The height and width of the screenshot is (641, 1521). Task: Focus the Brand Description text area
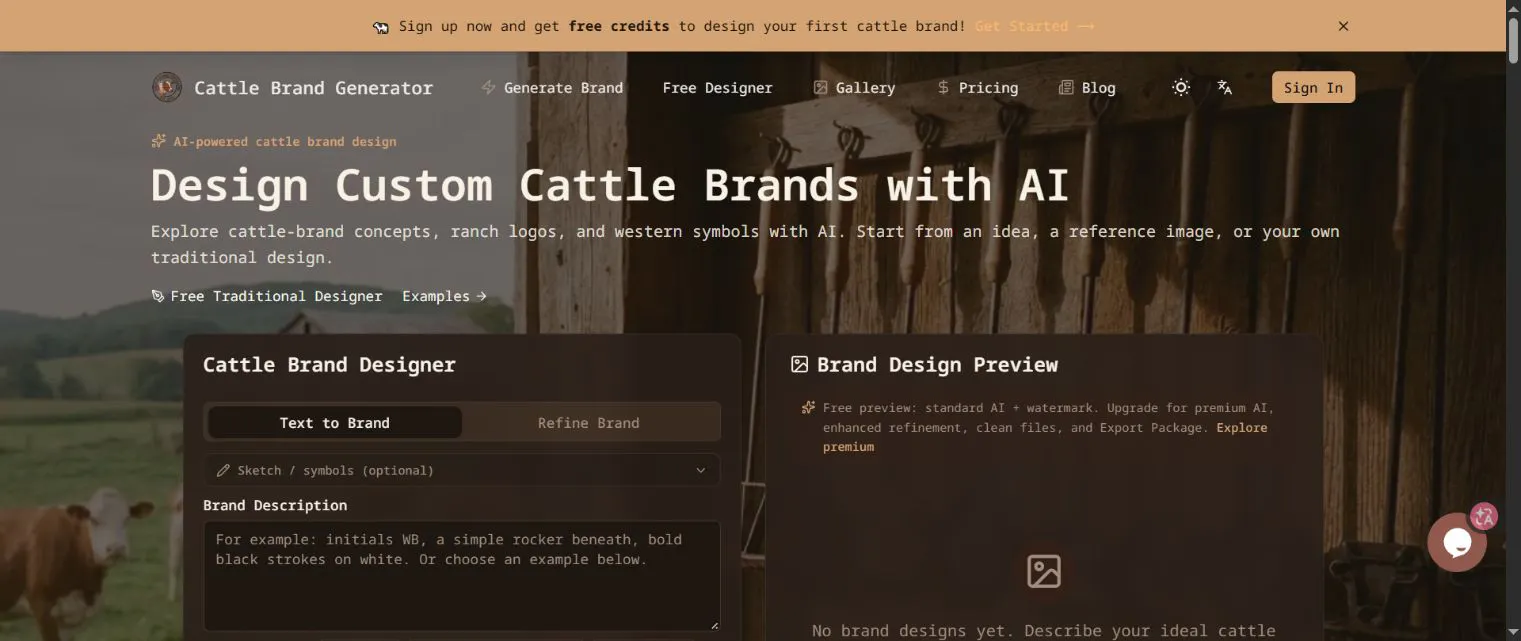[462, 575]
